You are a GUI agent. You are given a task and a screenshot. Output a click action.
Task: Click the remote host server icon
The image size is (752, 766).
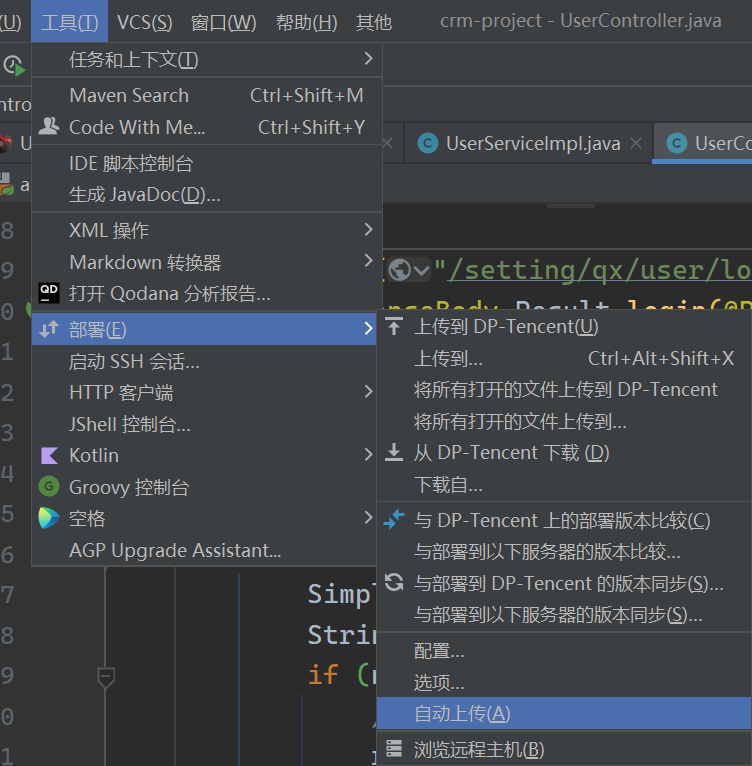(394, 748)
